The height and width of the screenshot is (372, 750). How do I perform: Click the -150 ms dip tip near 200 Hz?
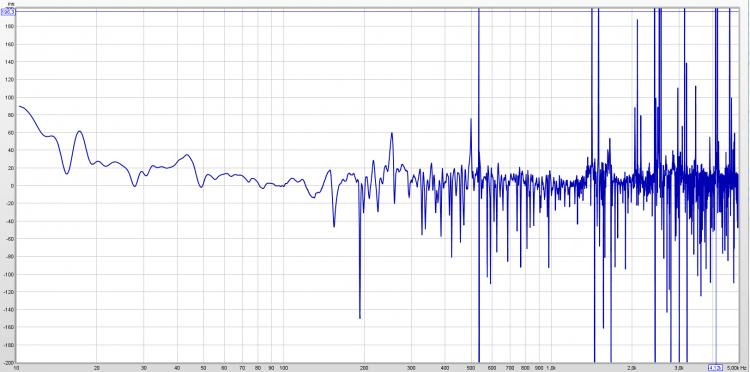[x=360, y=317]
